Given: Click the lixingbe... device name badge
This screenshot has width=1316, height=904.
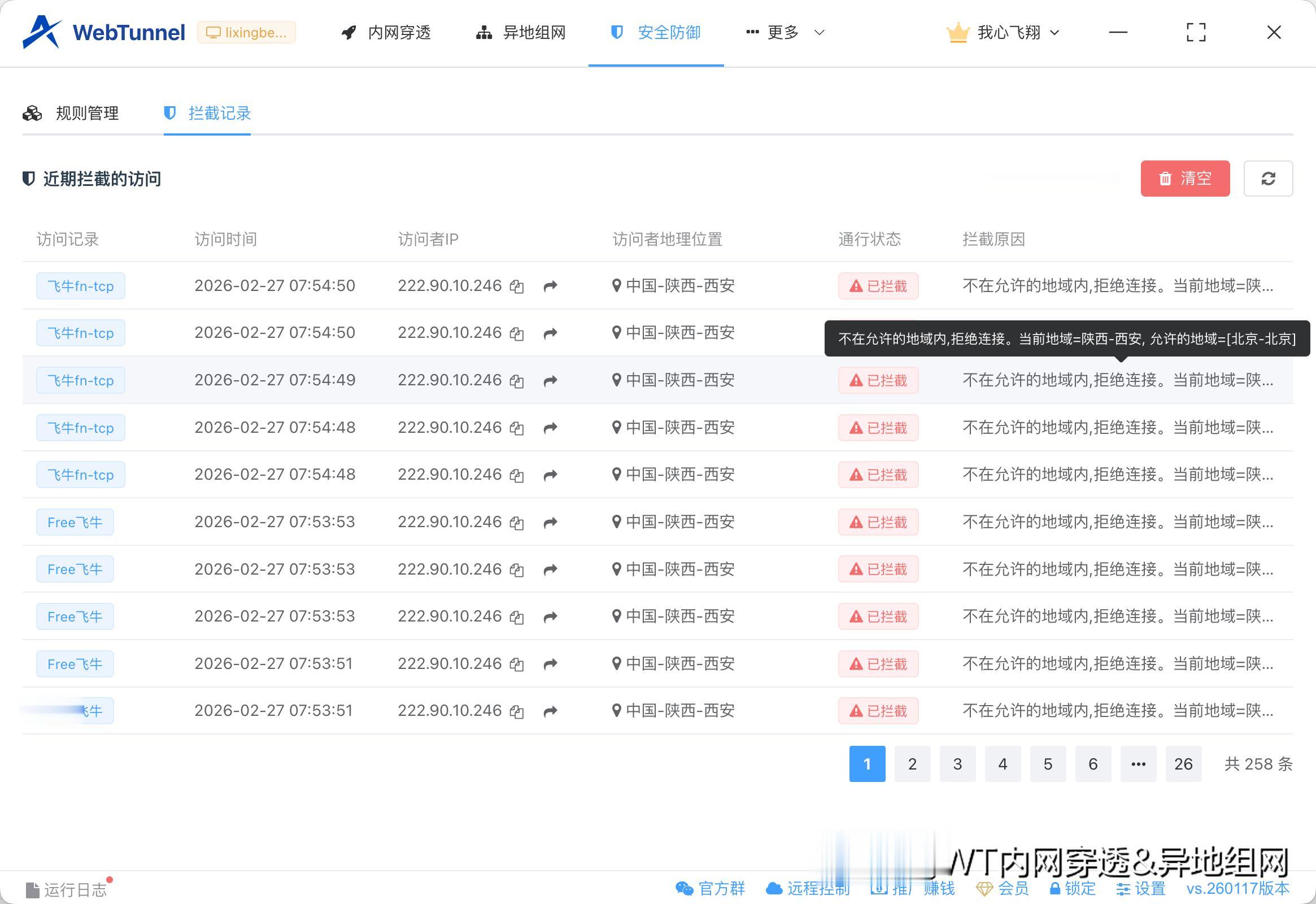Looking at the screenshot, I should (247, 32).
